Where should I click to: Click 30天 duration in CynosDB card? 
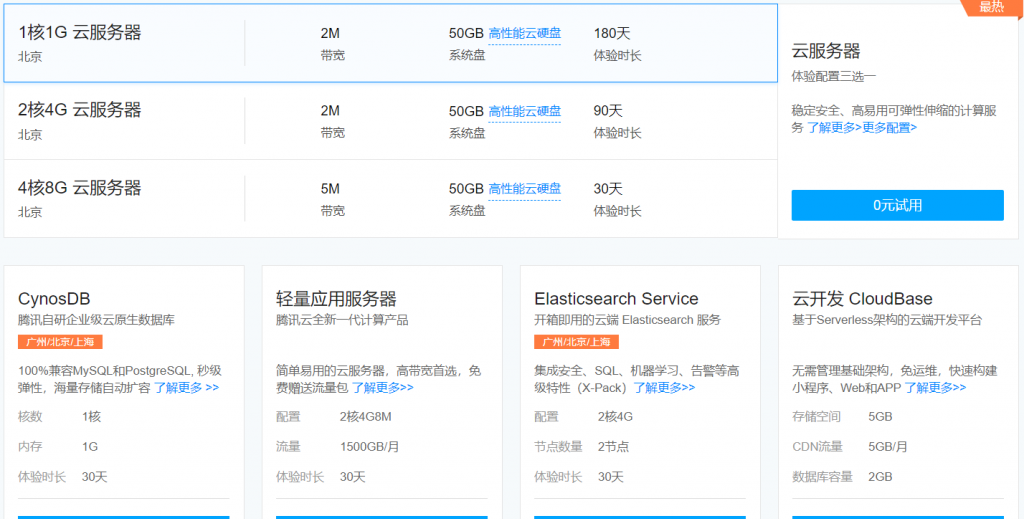coord(94,477)
